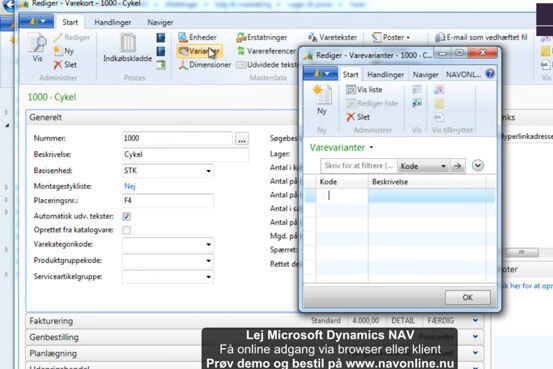Click the notes icon in the Vis tilknyttet group
Screen dimensions: 553x369
click(439, 104)
